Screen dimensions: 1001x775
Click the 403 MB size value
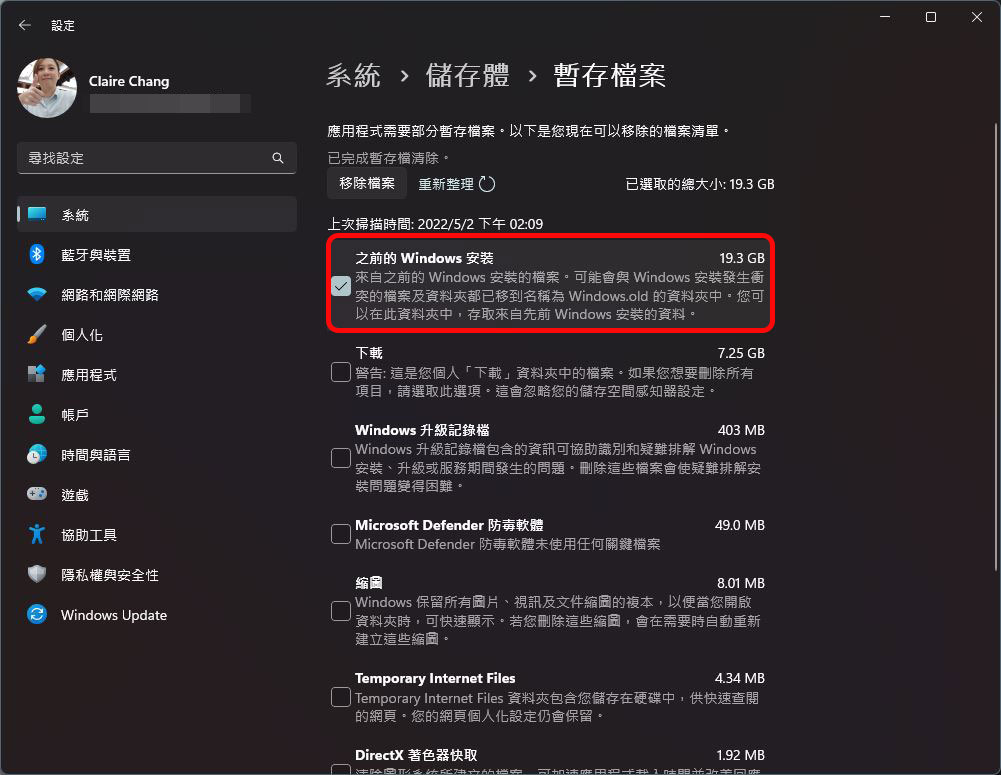click(x=741, y=430)
